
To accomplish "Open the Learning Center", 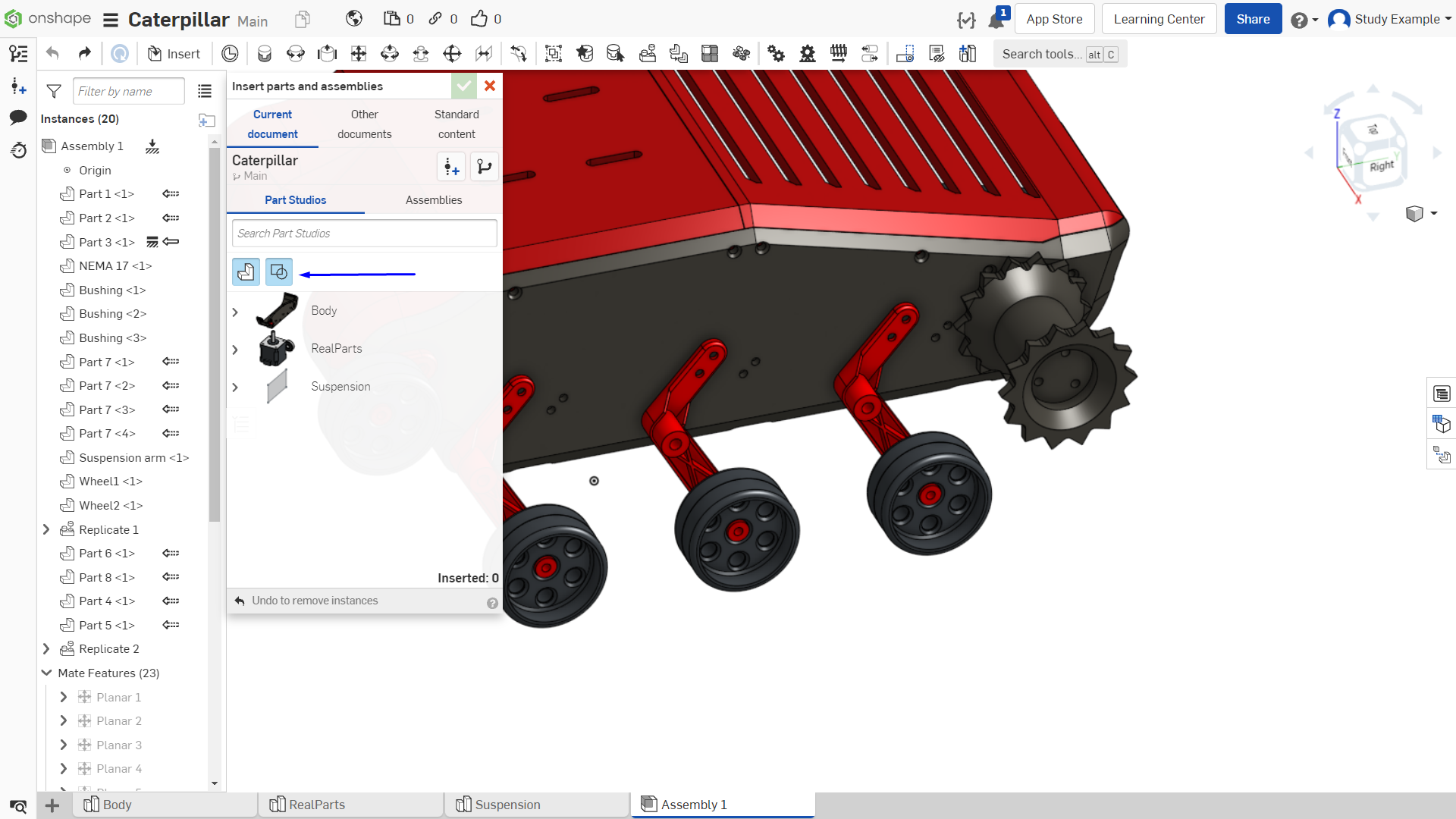I will 1159,19.
